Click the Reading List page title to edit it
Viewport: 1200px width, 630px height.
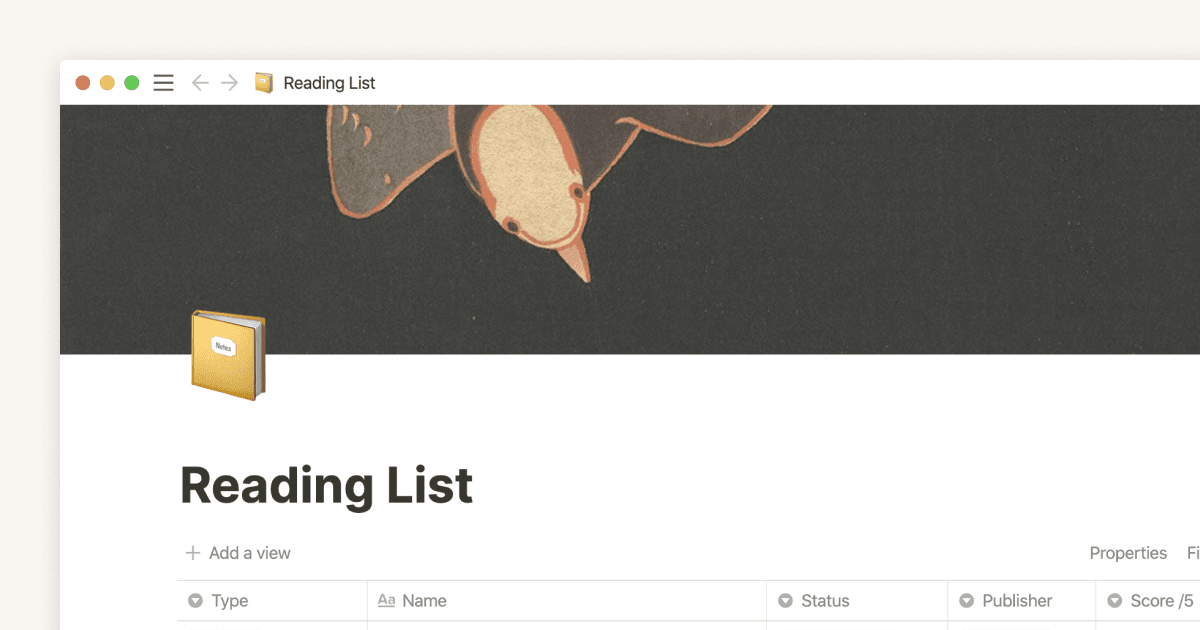pyautogui.click(x=326, y=486)
